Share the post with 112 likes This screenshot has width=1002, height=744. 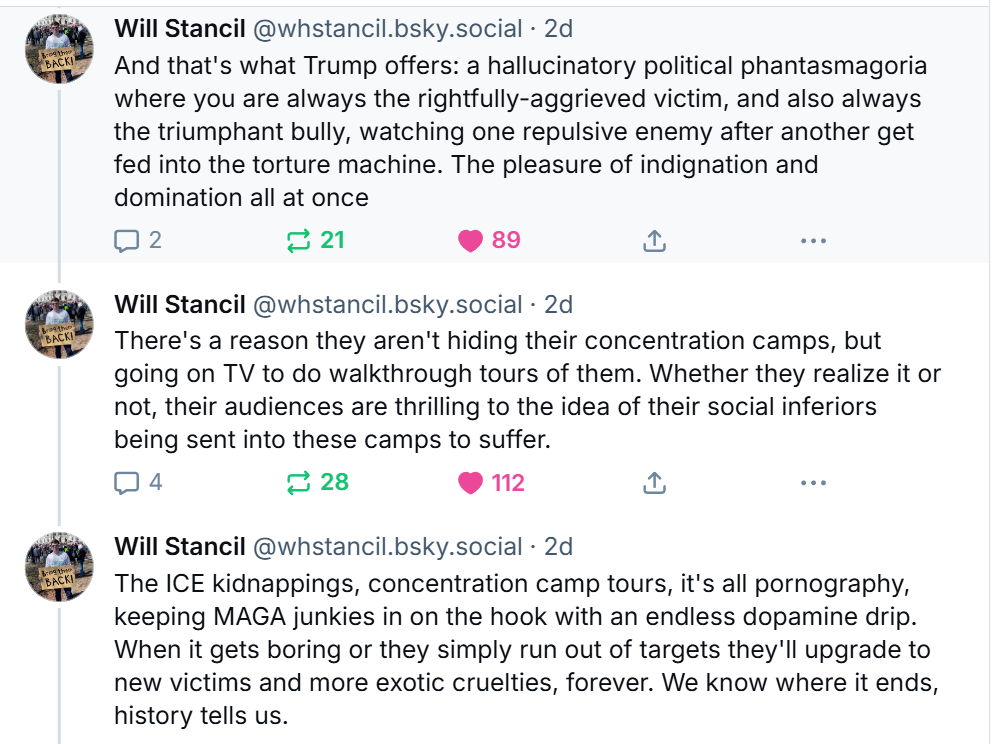click(x=654, y=483)
